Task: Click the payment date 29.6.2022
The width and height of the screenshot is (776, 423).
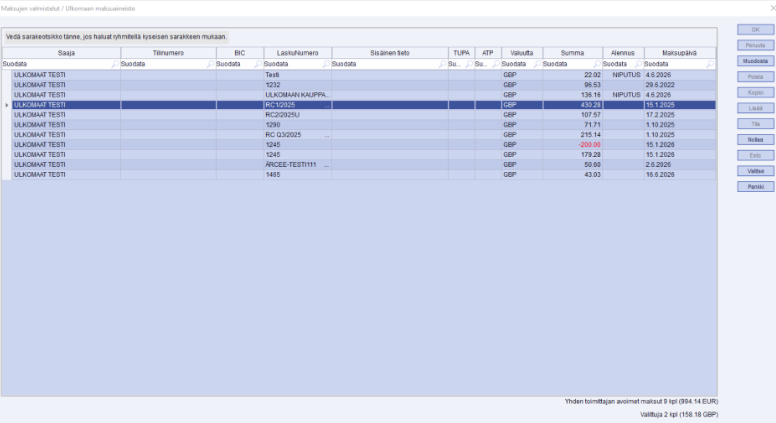Action: (679, 85)
